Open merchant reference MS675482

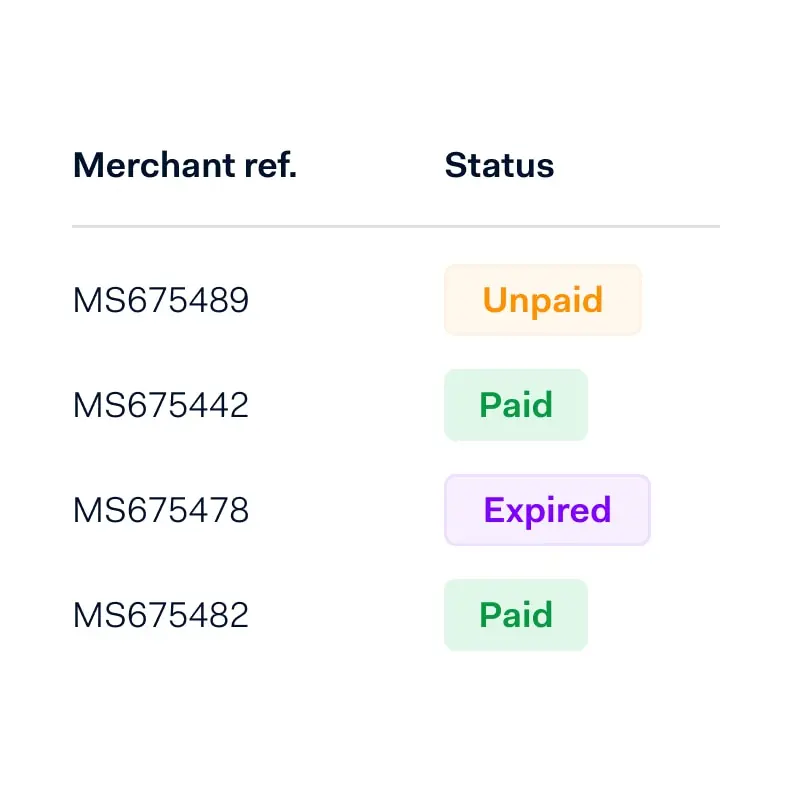(x=160, y=615)
